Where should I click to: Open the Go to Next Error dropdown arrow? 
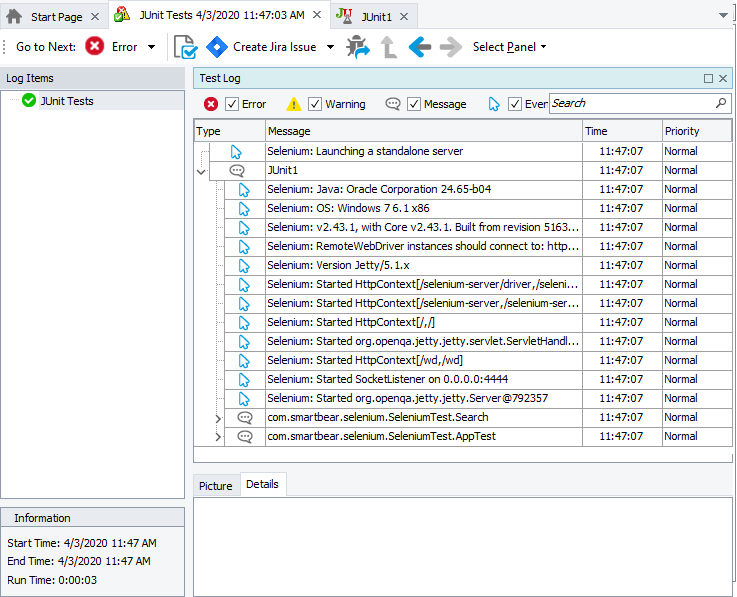pyautogui.click(x=151, y=47)
